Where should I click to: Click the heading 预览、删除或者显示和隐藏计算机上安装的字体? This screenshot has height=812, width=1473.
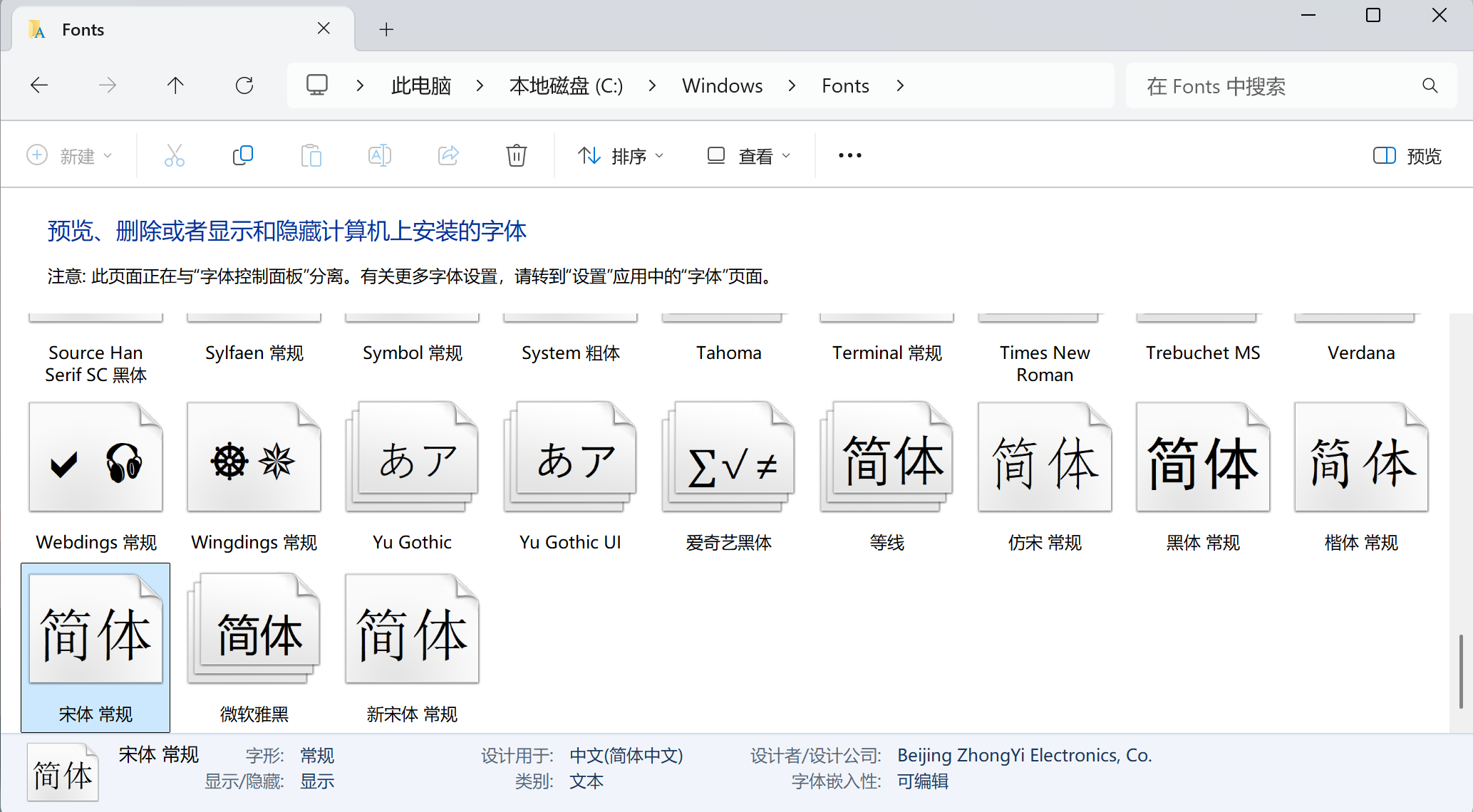click(286, 231)
